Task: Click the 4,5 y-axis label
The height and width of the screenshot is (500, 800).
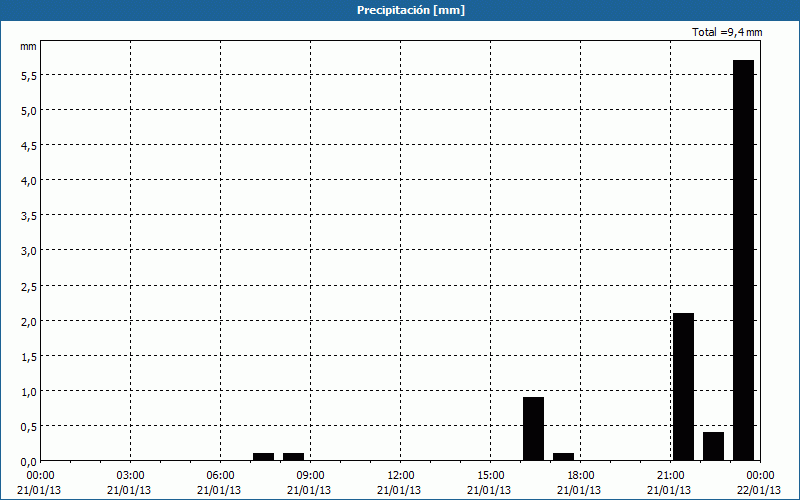Action: pyautogui.click(x=28, y=146)
